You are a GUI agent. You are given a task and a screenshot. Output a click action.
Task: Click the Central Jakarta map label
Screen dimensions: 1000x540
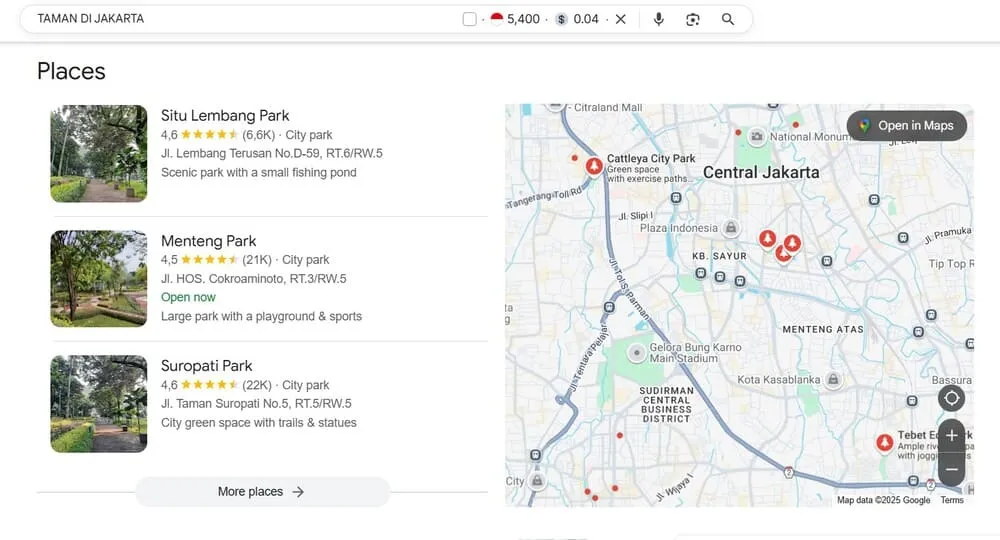761,172
